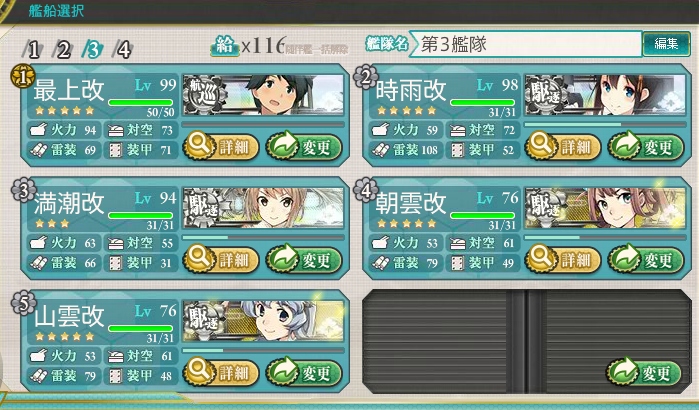699x410 pixels.
Task: Click 変更 in the empty sixth slot
Action: [x=644, y=372]
